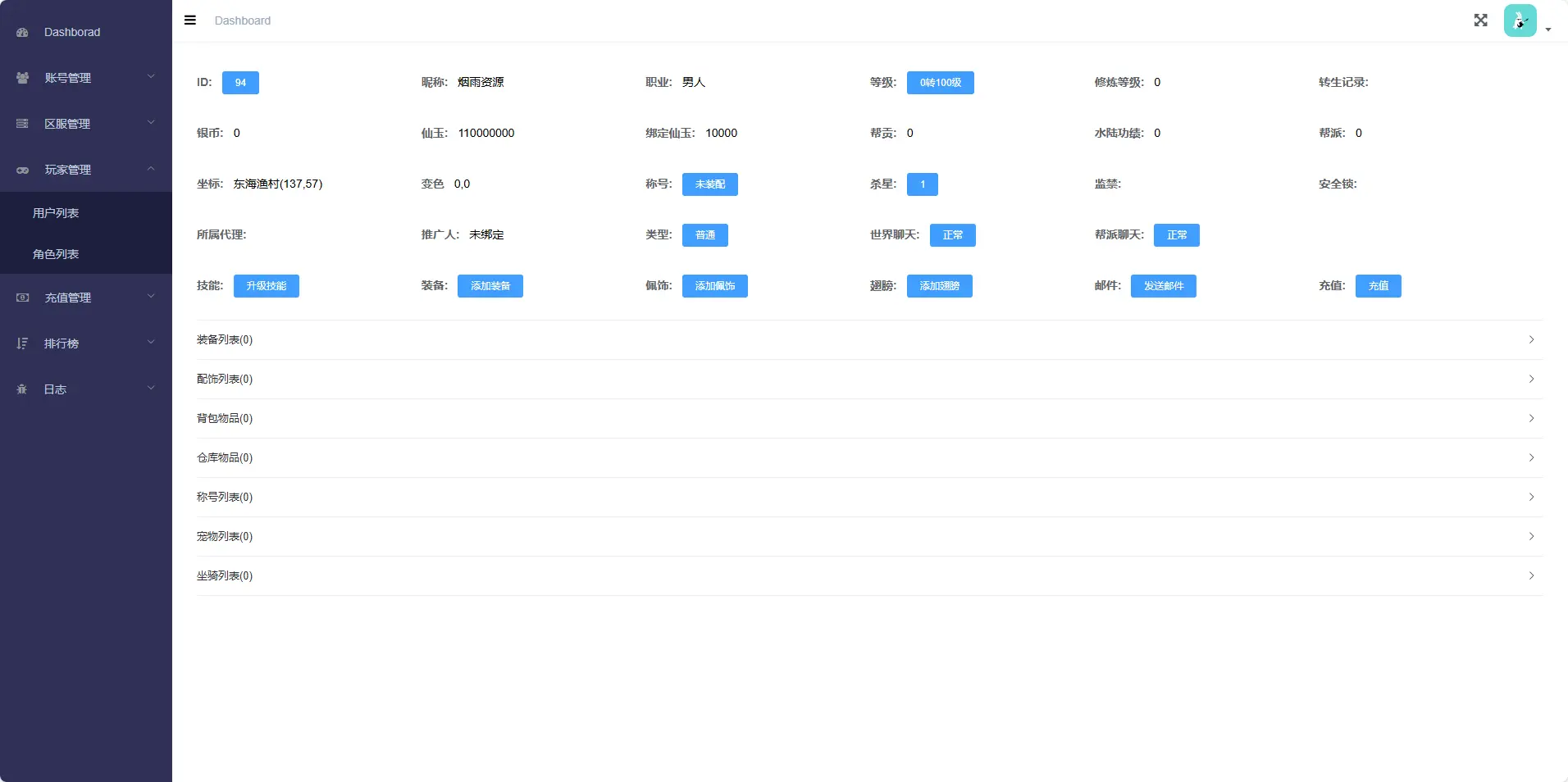The height and width of the screenshot is (782, 1568).
Task: Open the 用户列表 menu item
Action: 56,213
